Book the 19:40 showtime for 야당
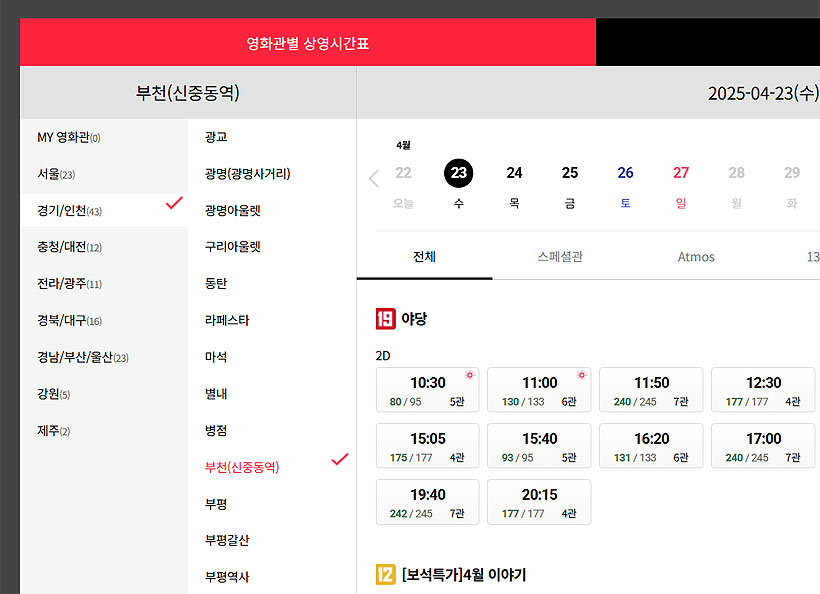 point(427,501)
